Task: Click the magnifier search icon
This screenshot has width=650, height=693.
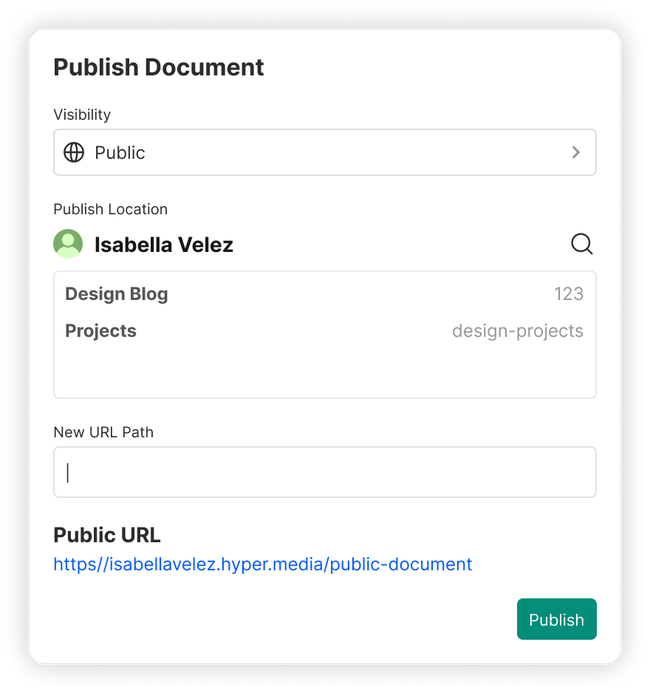Action: [581, 244]
